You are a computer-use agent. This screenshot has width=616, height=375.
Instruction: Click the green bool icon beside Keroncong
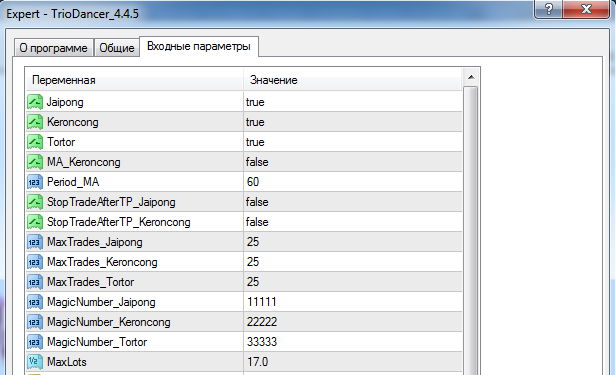point(35,122)
